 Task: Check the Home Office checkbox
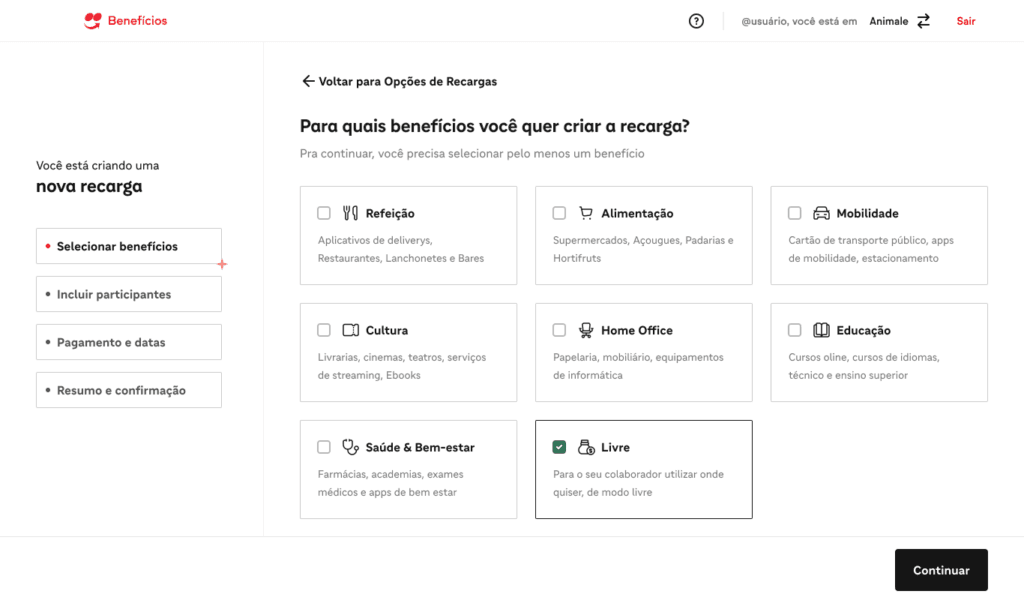(x=559, y=330)
